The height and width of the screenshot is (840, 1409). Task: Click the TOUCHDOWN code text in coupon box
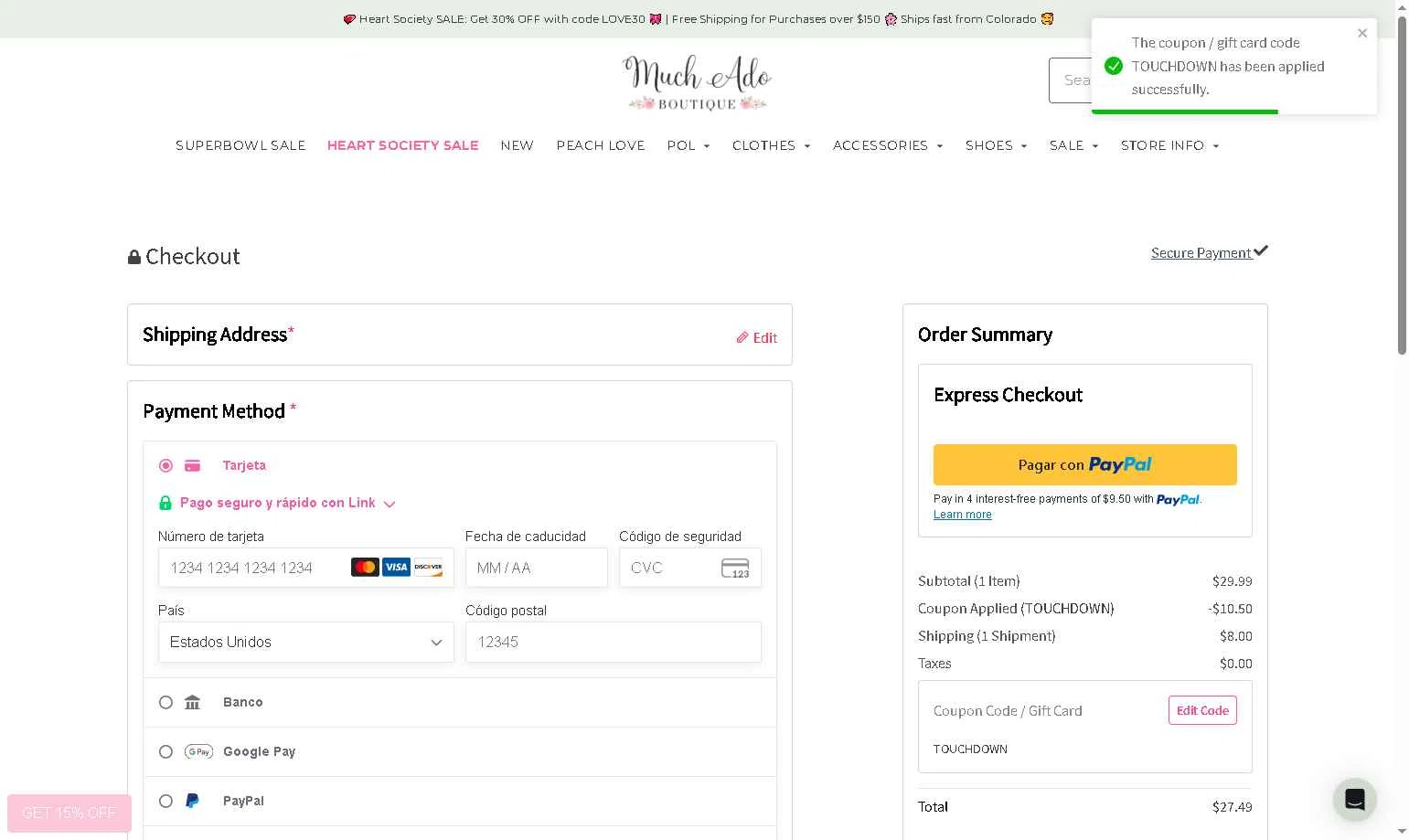pos(970,749)
